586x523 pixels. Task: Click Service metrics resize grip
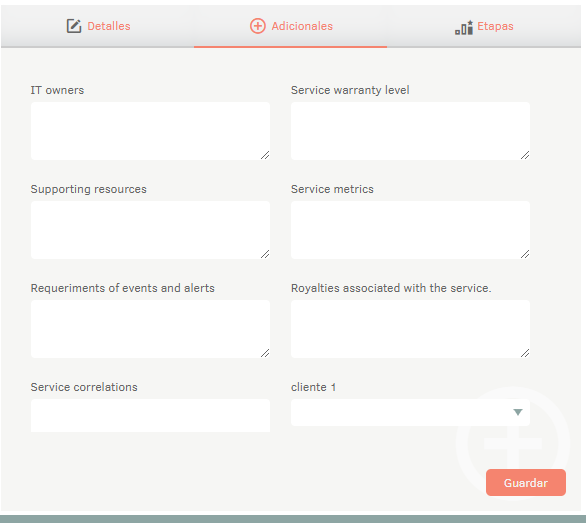525,254
